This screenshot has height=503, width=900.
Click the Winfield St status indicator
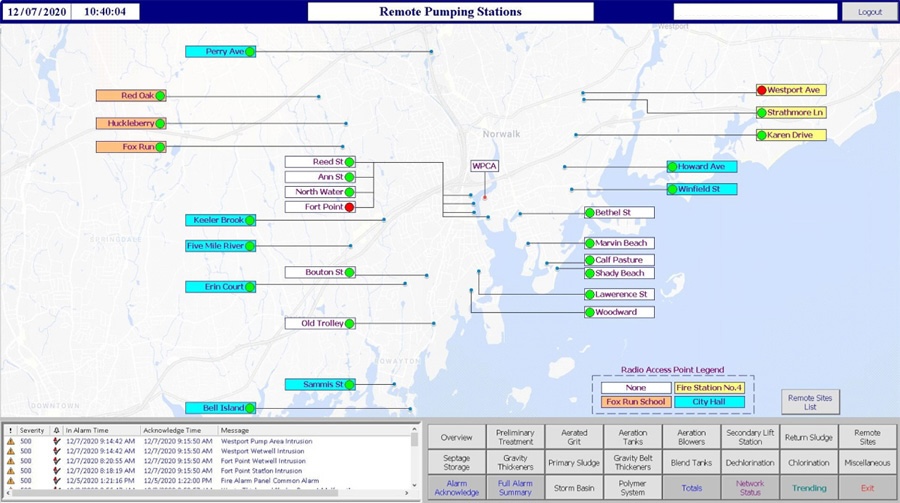[672, 189]
